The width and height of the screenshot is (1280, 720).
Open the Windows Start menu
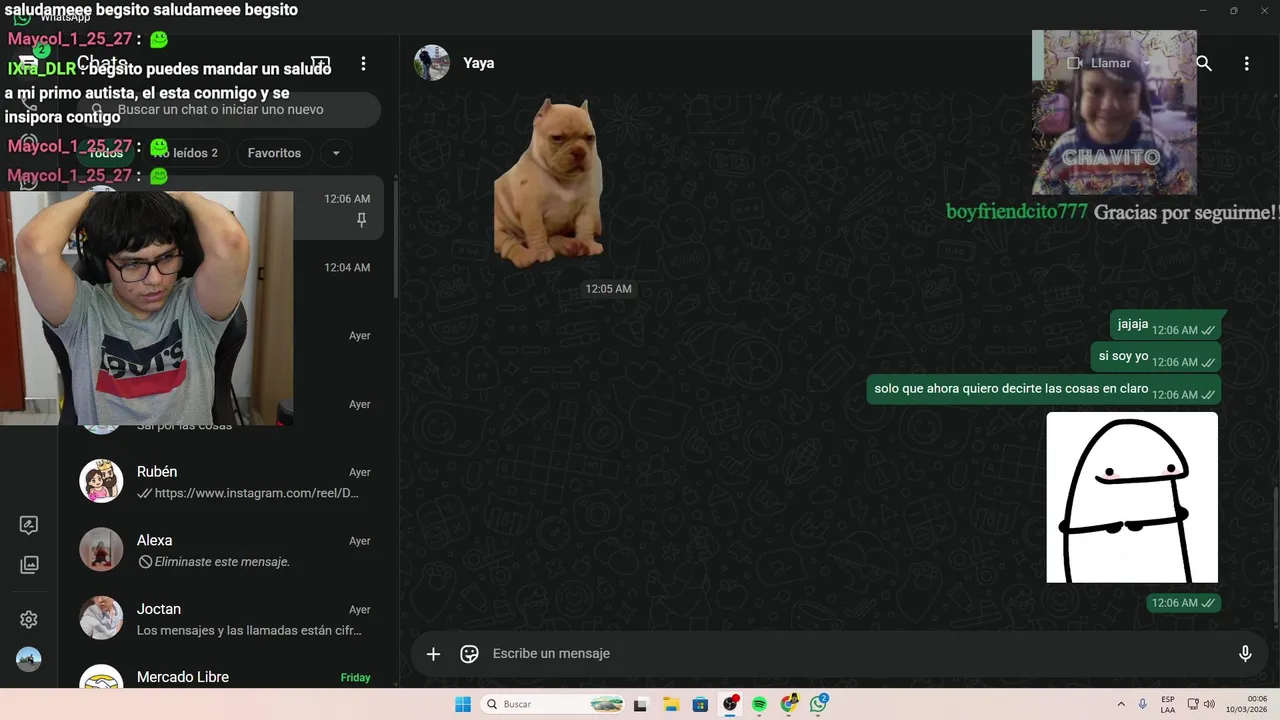463,704
